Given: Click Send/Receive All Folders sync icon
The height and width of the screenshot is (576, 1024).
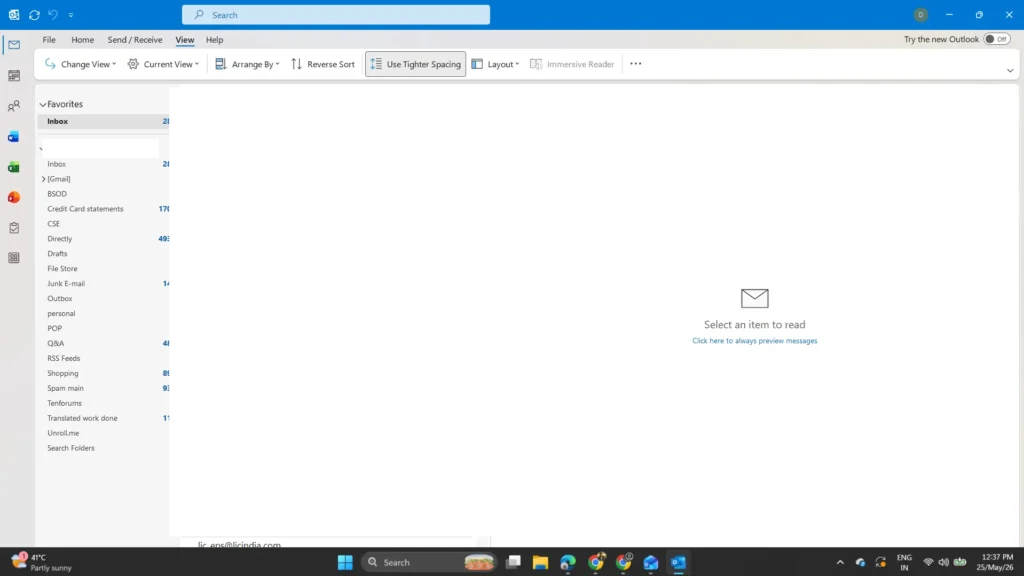Looking at the screenshot, I should 34,14.
